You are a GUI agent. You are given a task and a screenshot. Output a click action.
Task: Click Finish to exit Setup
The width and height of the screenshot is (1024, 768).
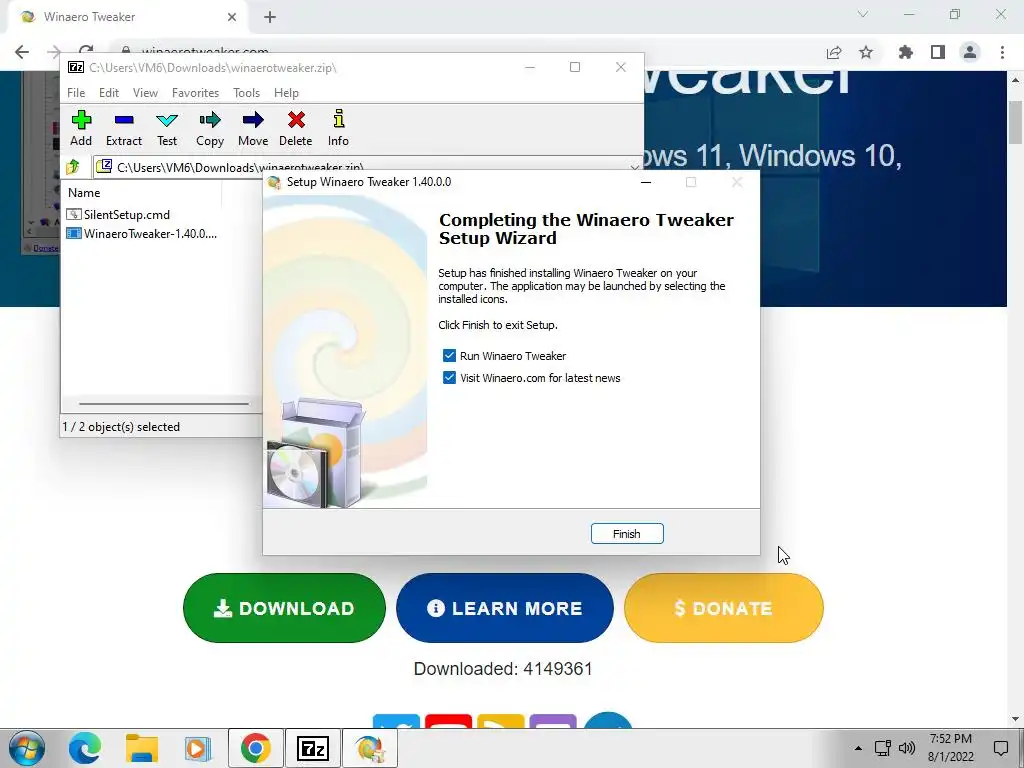click(627, 534)
